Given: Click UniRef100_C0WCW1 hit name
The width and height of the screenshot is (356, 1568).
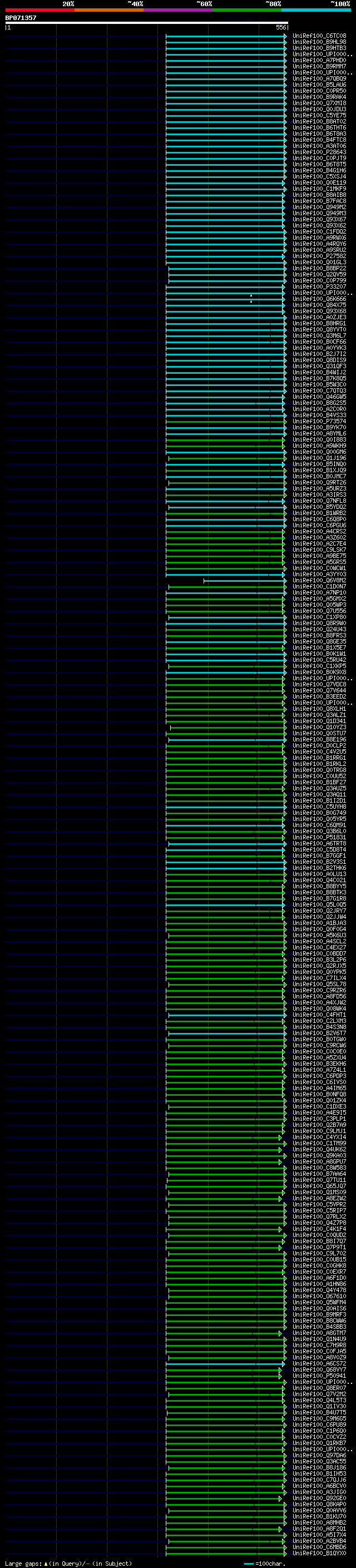Looking at the screenshot, I should click(319, 568).
